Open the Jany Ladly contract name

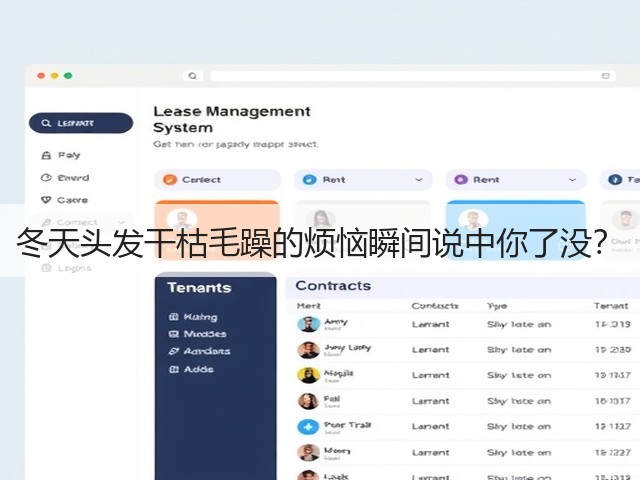347,348
